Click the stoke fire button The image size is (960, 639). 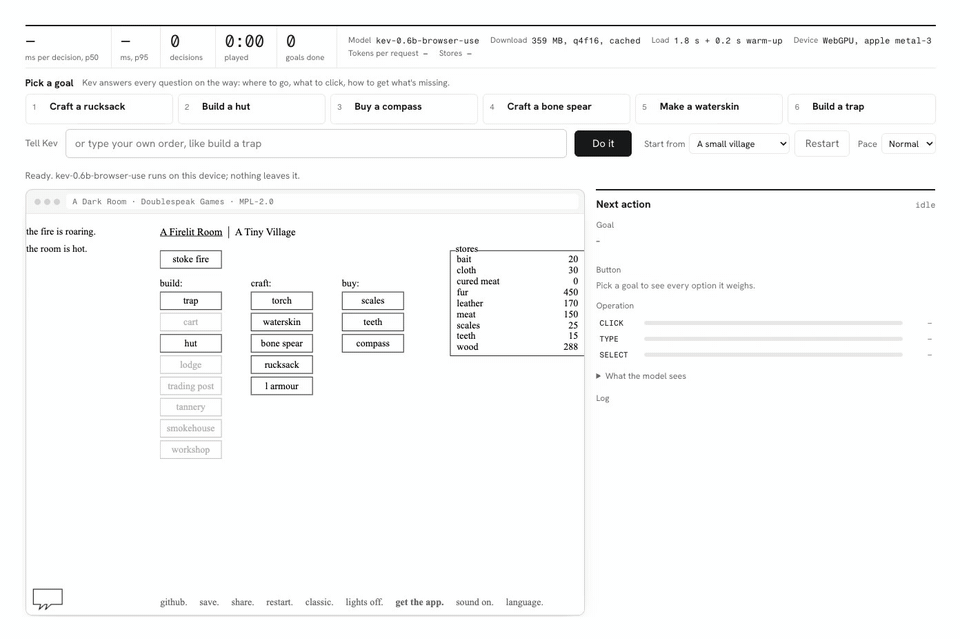(190, 260)
